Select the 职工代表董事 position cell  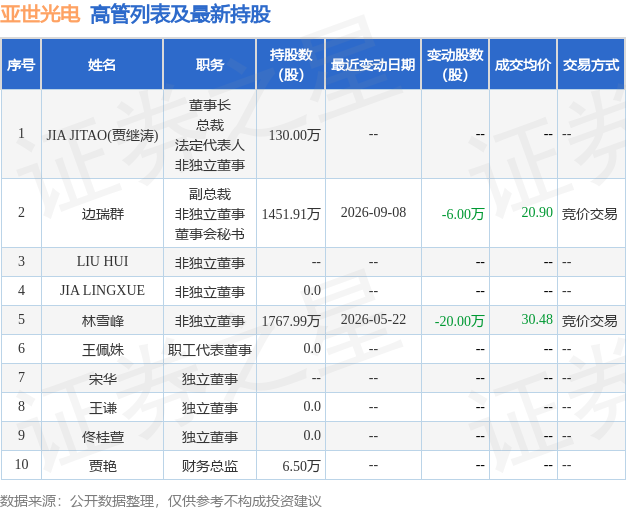(x=210, y=350)
